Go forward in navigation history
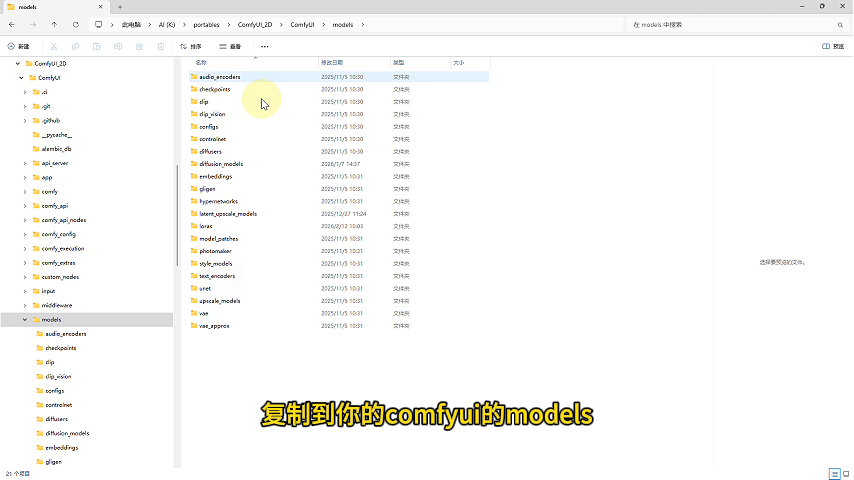 [x=33, y=25]
